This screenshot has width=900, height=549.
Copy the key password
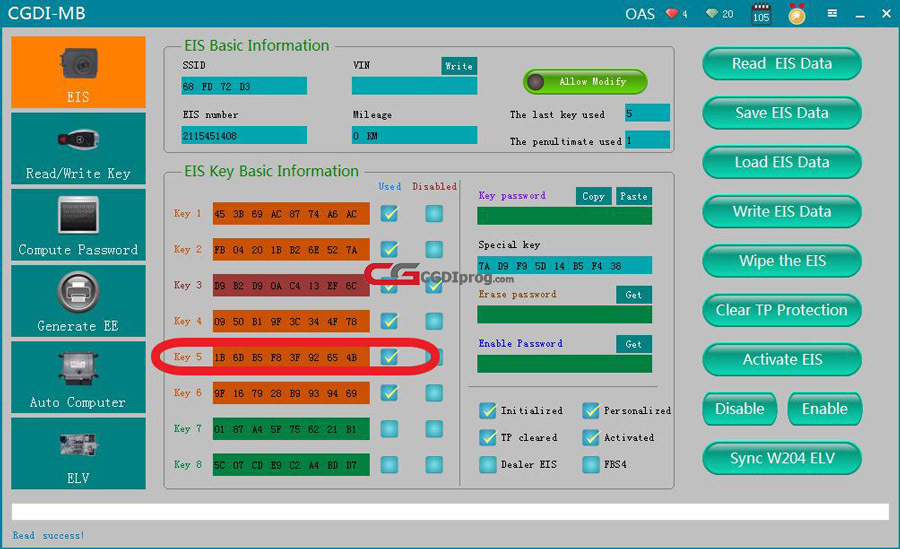point(593,196)
